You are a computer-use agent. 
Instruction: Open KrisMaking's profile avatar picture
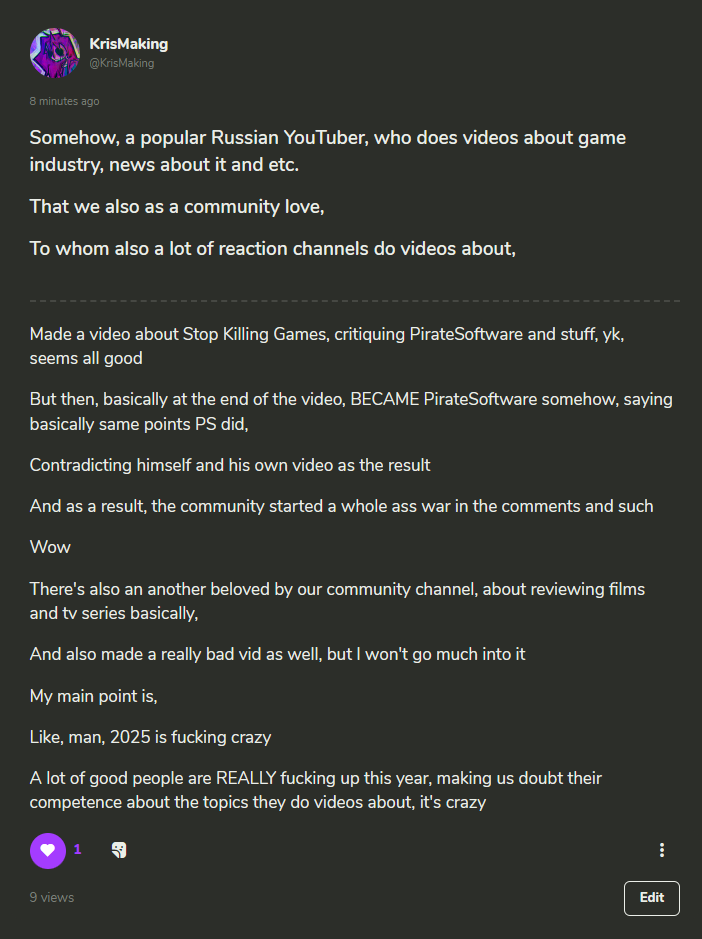(55, 53)
